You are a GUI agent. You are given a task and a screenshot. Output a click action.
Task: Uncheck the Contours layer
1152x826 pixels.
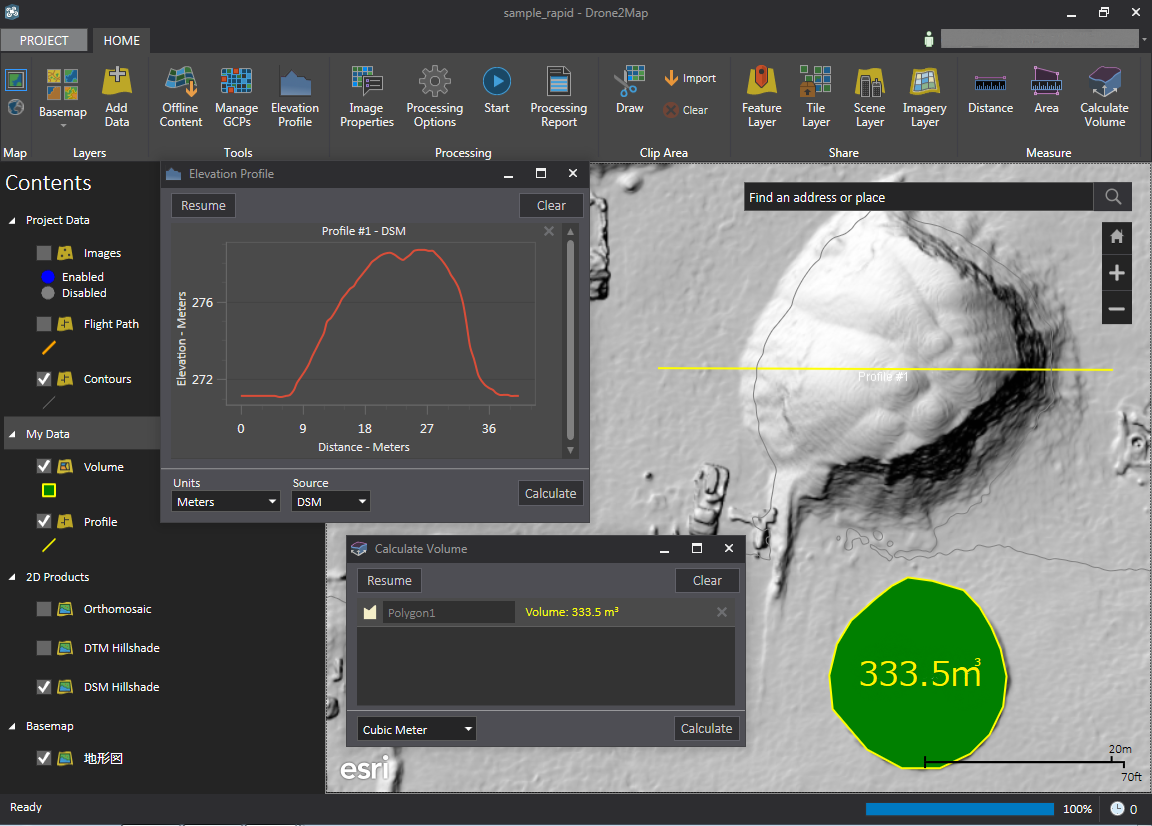coord(44,379)
